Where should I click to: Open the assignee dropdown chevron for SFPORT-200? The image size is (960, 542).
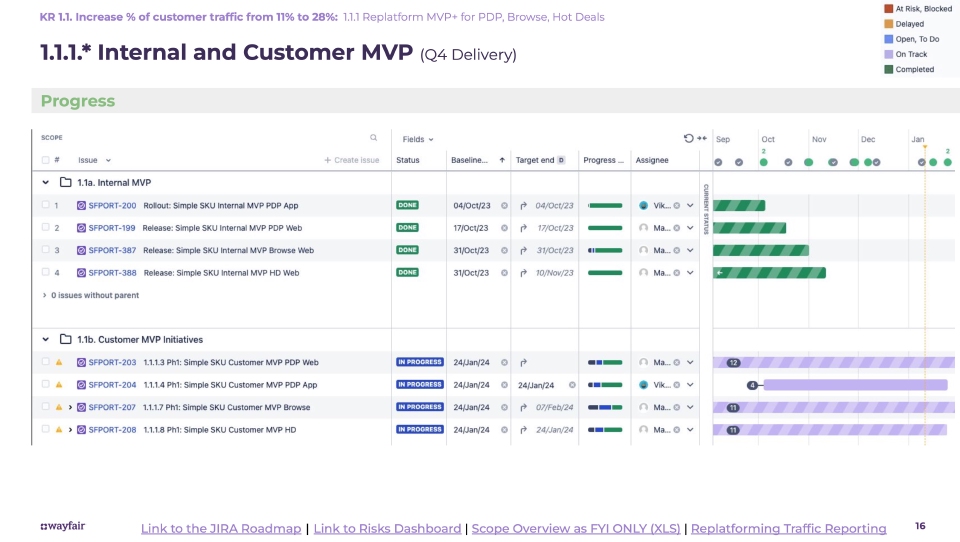click(690, 206)
